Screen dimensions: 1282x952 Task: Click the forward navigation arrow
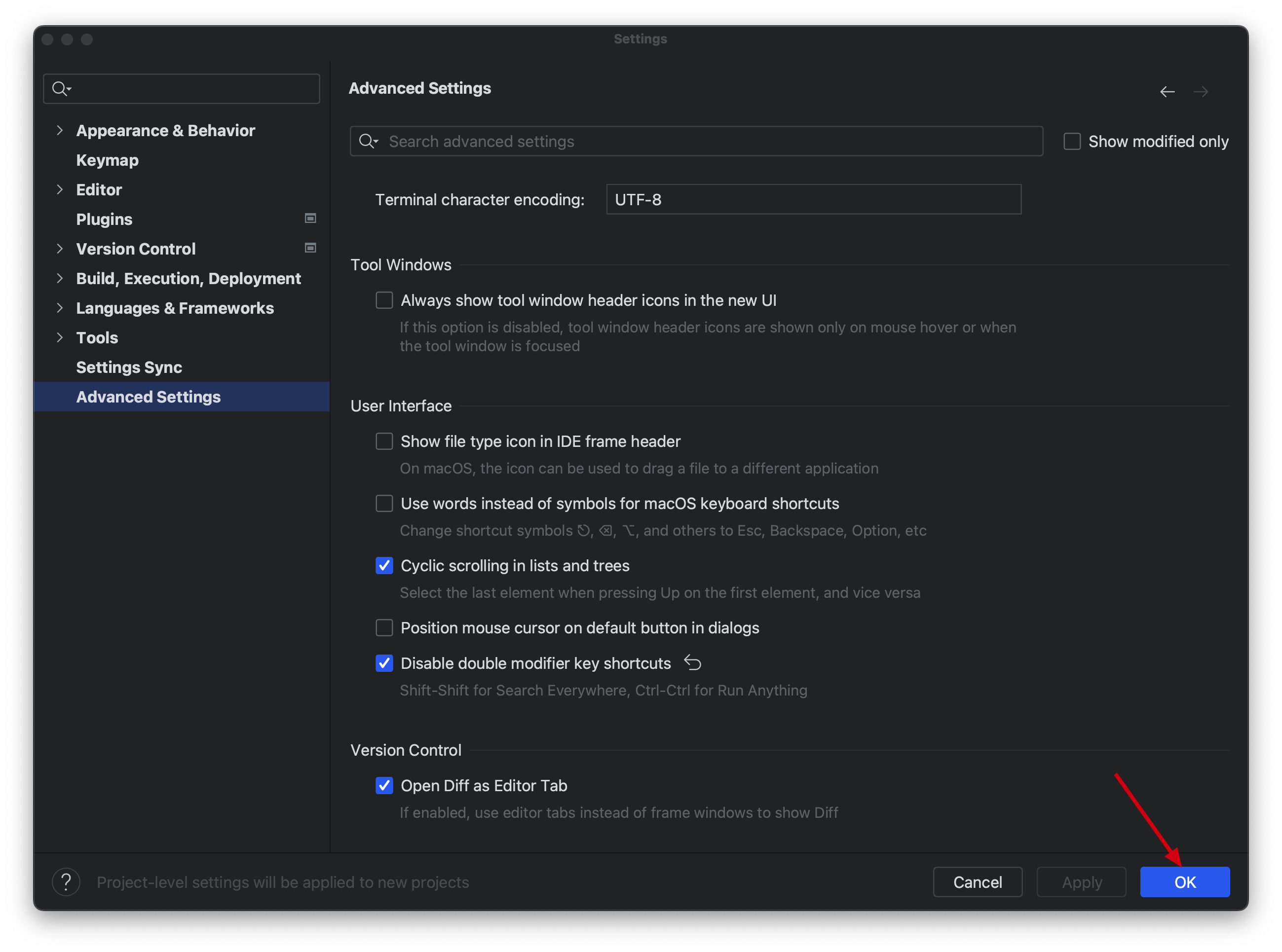1201,92
